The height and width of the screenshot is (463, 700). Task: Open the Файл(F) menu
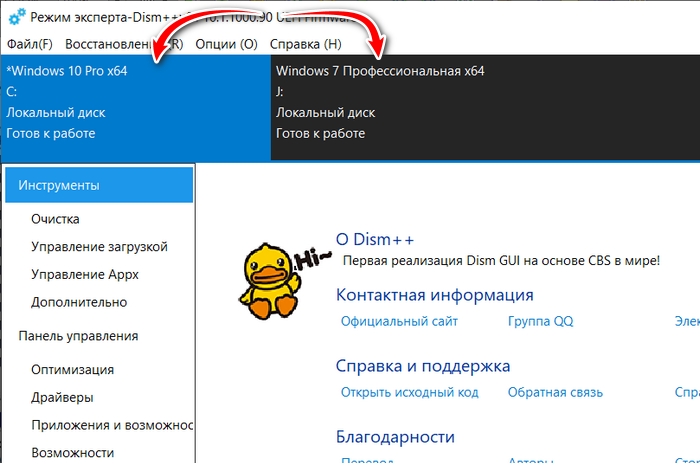click(30, 44)
